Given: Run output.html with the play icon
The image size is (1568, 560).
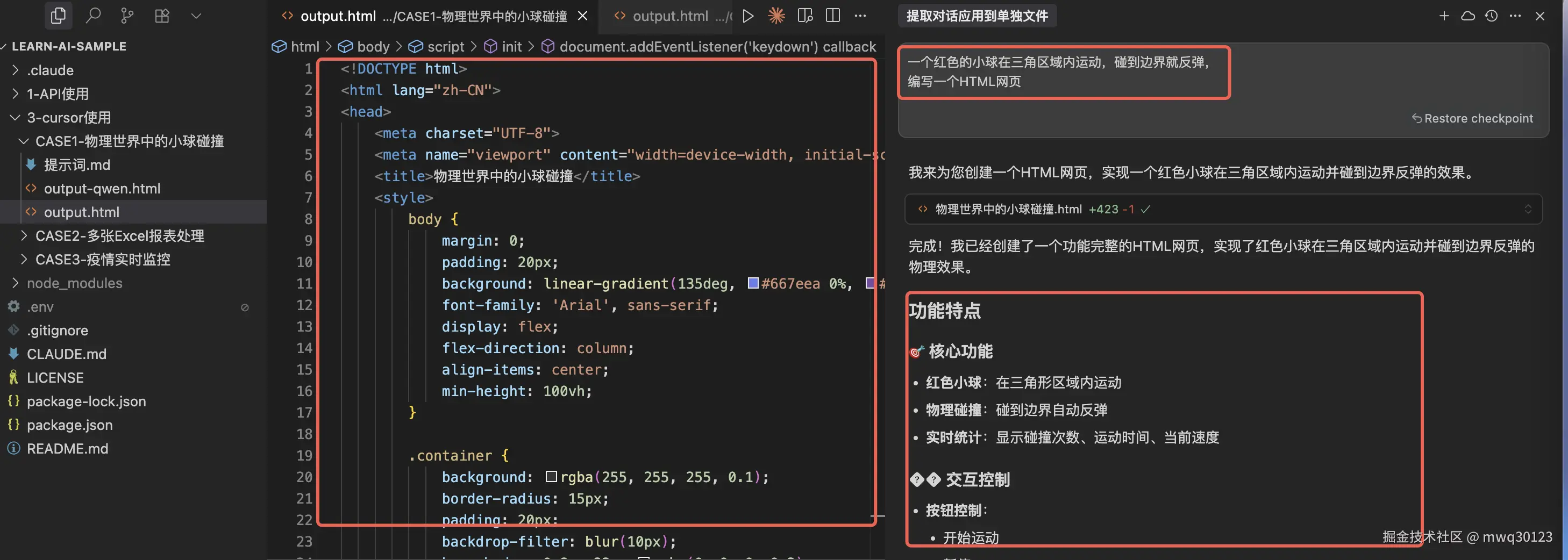Looking at the screenshot, I should tap(748, 16).
